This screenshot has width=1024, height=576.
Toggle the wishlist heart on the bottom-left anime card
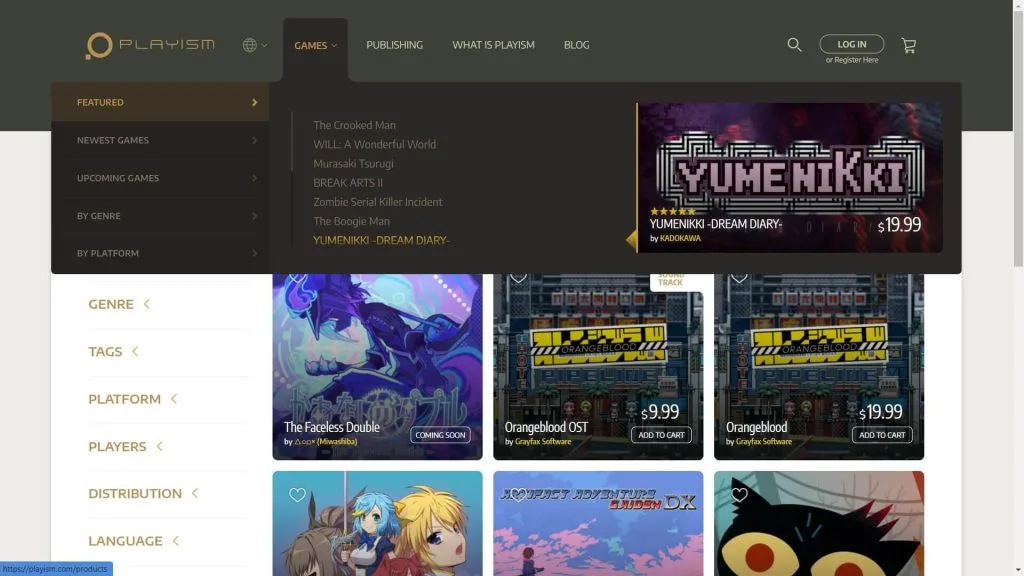(295, 495)
